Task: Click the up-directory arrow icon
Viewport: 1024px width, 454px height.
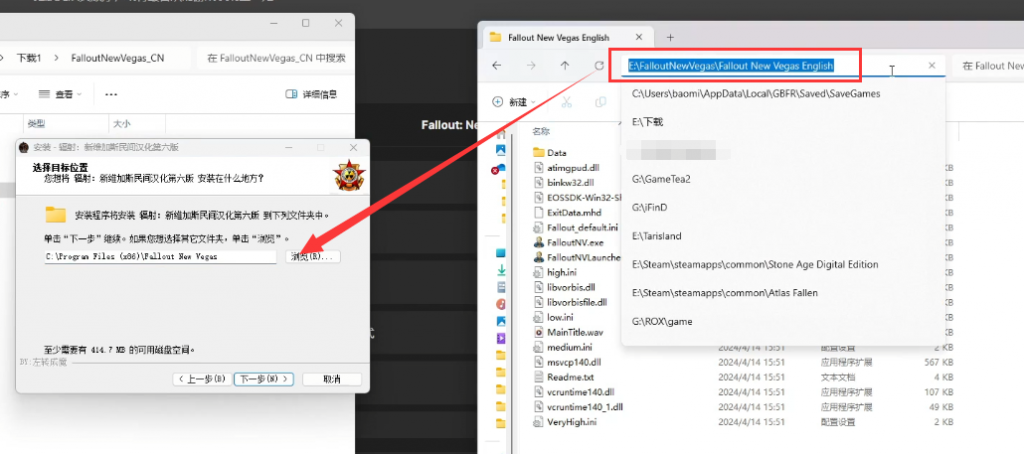Action: pyautogui.click(x=565, y=65)
